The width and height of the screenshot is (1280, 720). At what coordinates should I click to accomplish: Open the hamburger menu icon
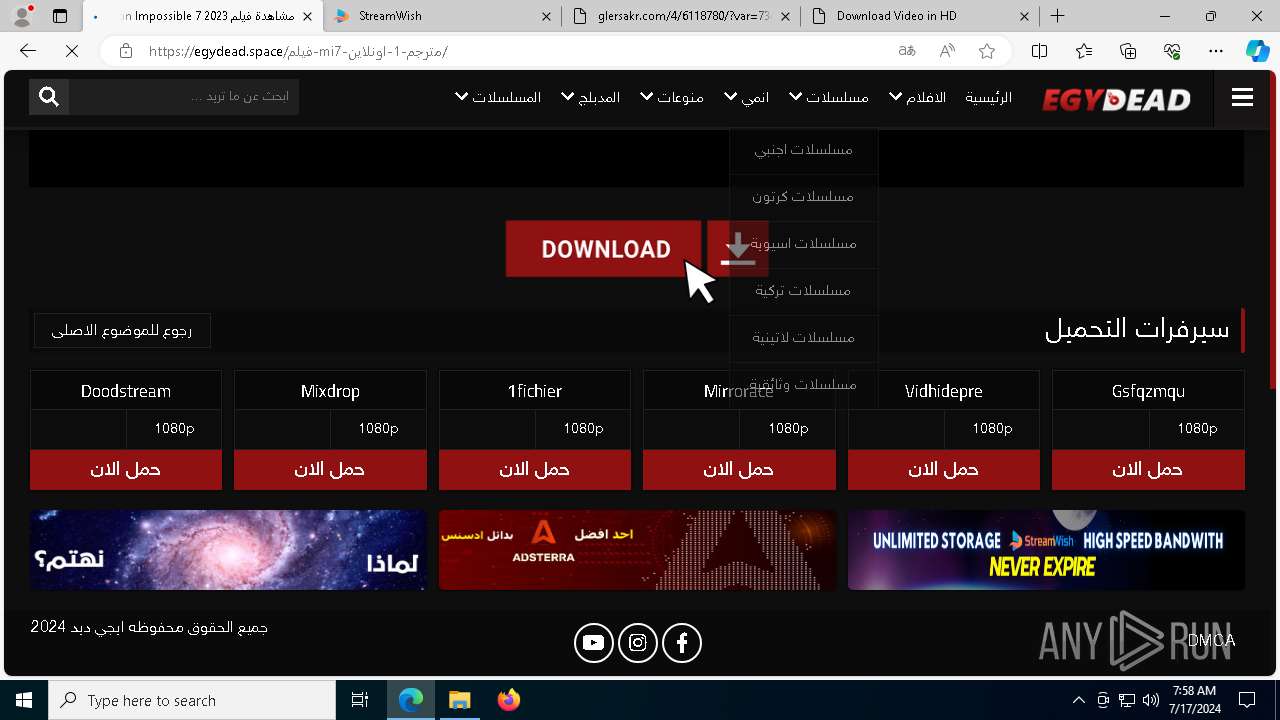tap(1242, 97)
